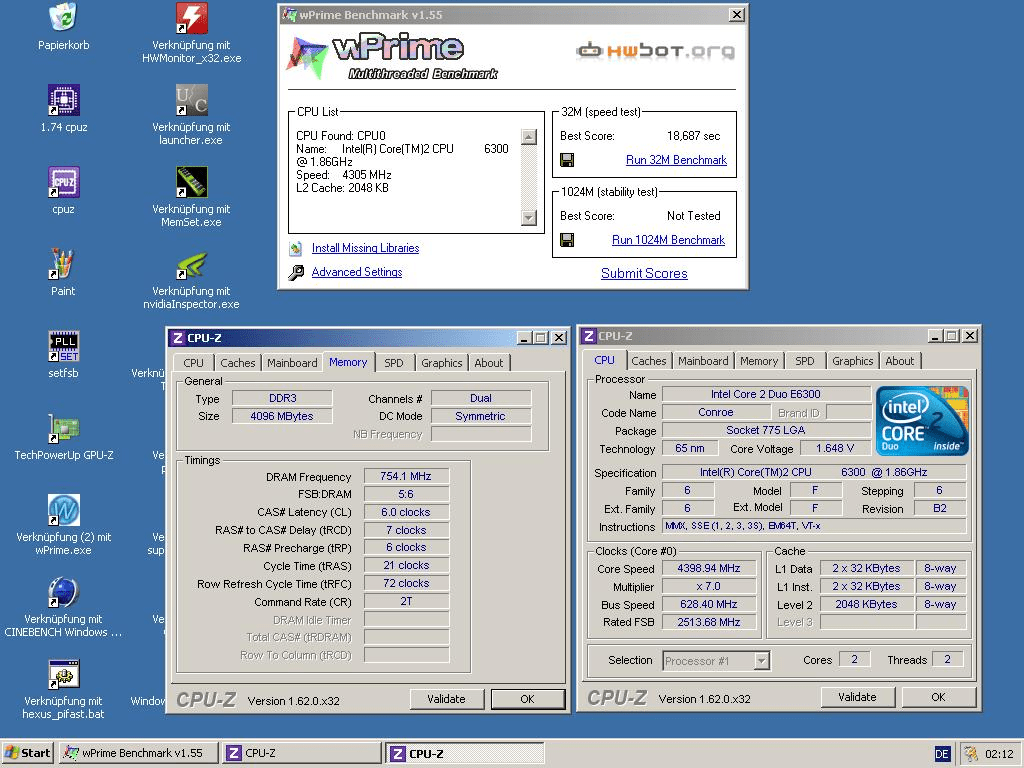Click the hwbot.org logo
The image size is (1024, 768).
tap(655, 50)
